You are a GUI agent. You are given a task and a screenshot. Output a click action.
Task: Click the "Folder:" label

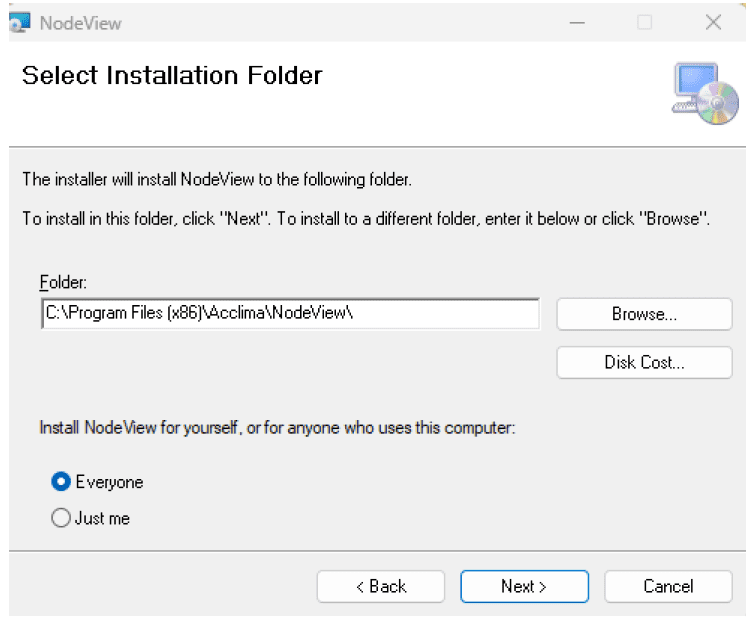coord(64,285)
